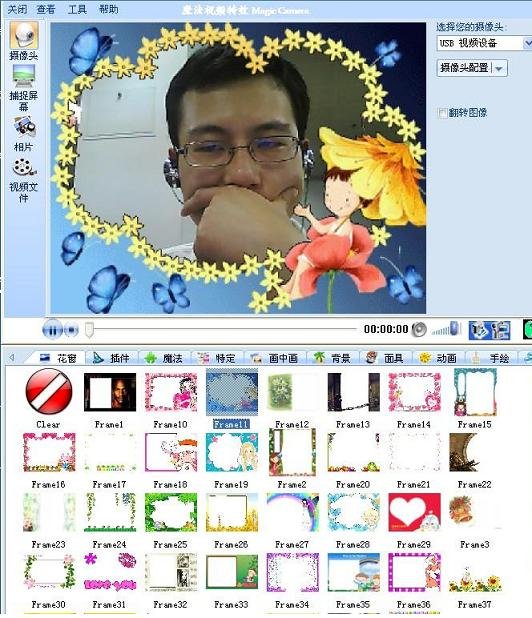Switch to the 手绘 tab

click(491, 358)
